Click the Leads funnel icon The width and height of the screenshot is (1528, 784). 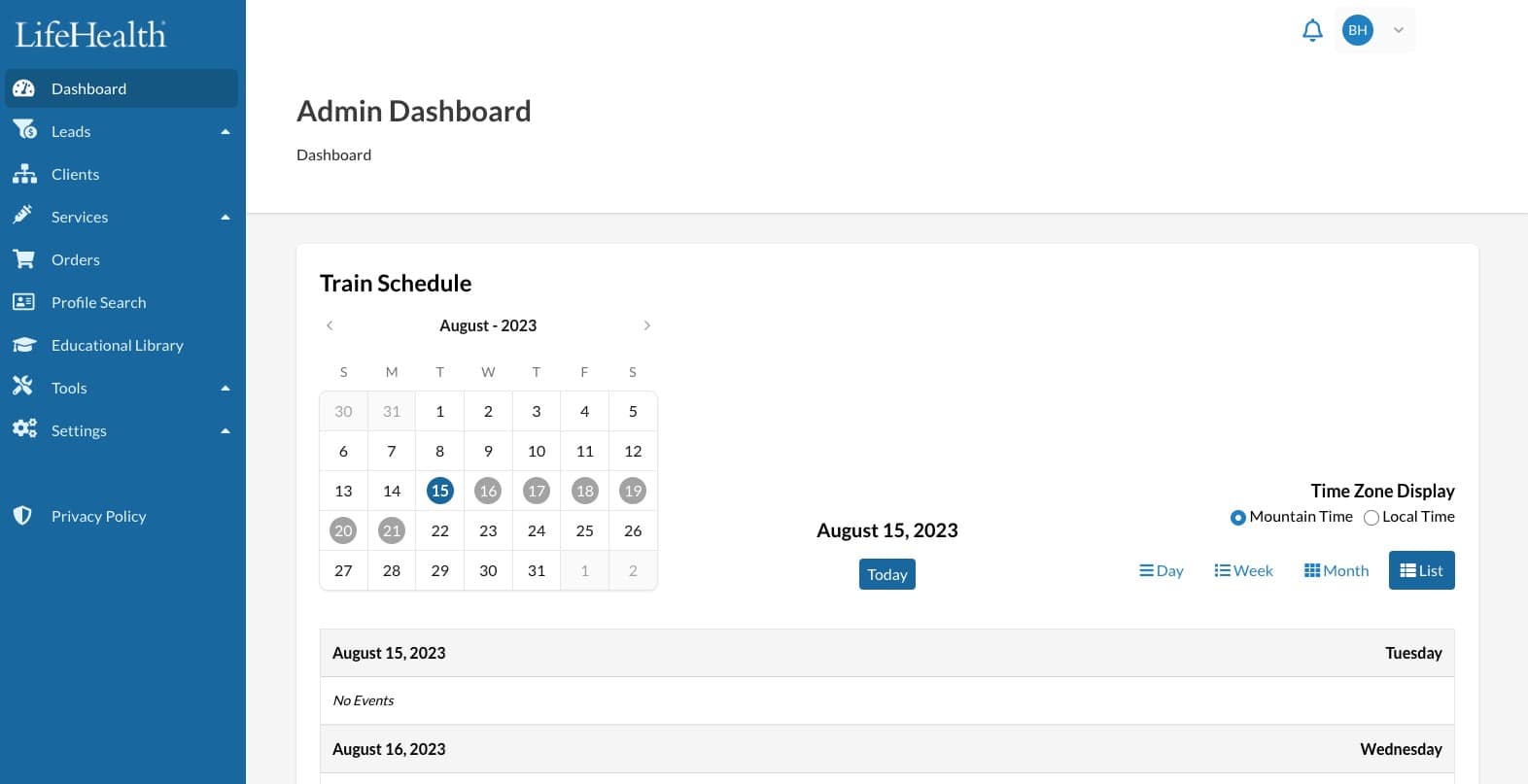(24, 130)
